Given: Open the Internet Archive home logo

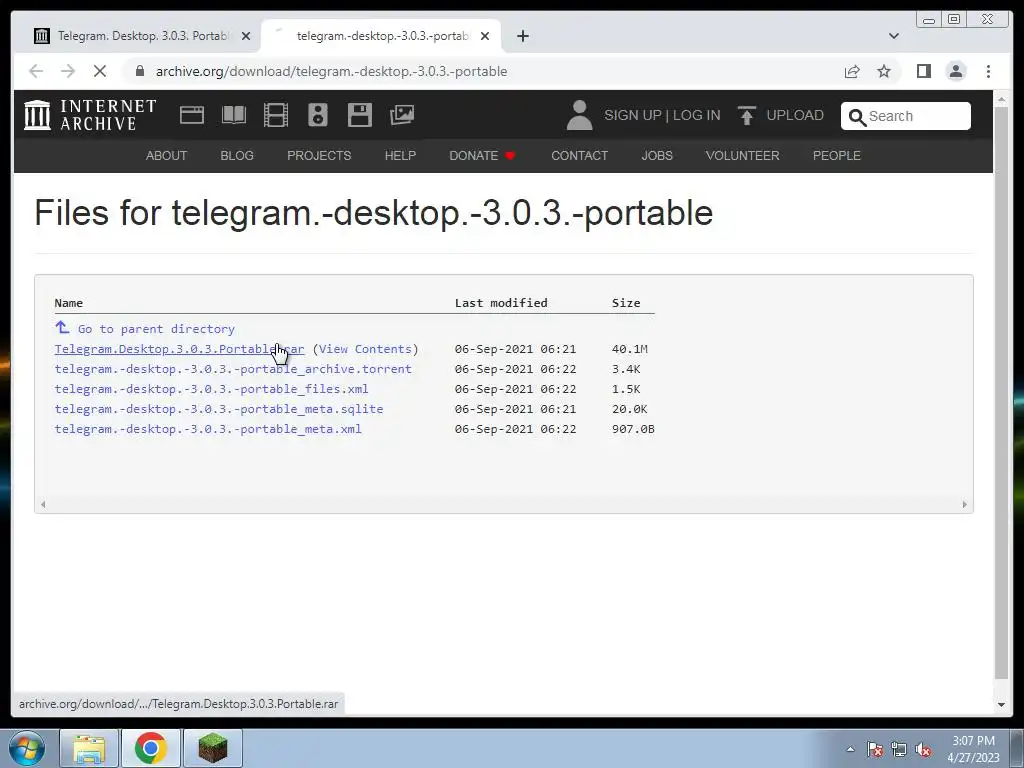Looking at the screenshot, I should (90, 115).
